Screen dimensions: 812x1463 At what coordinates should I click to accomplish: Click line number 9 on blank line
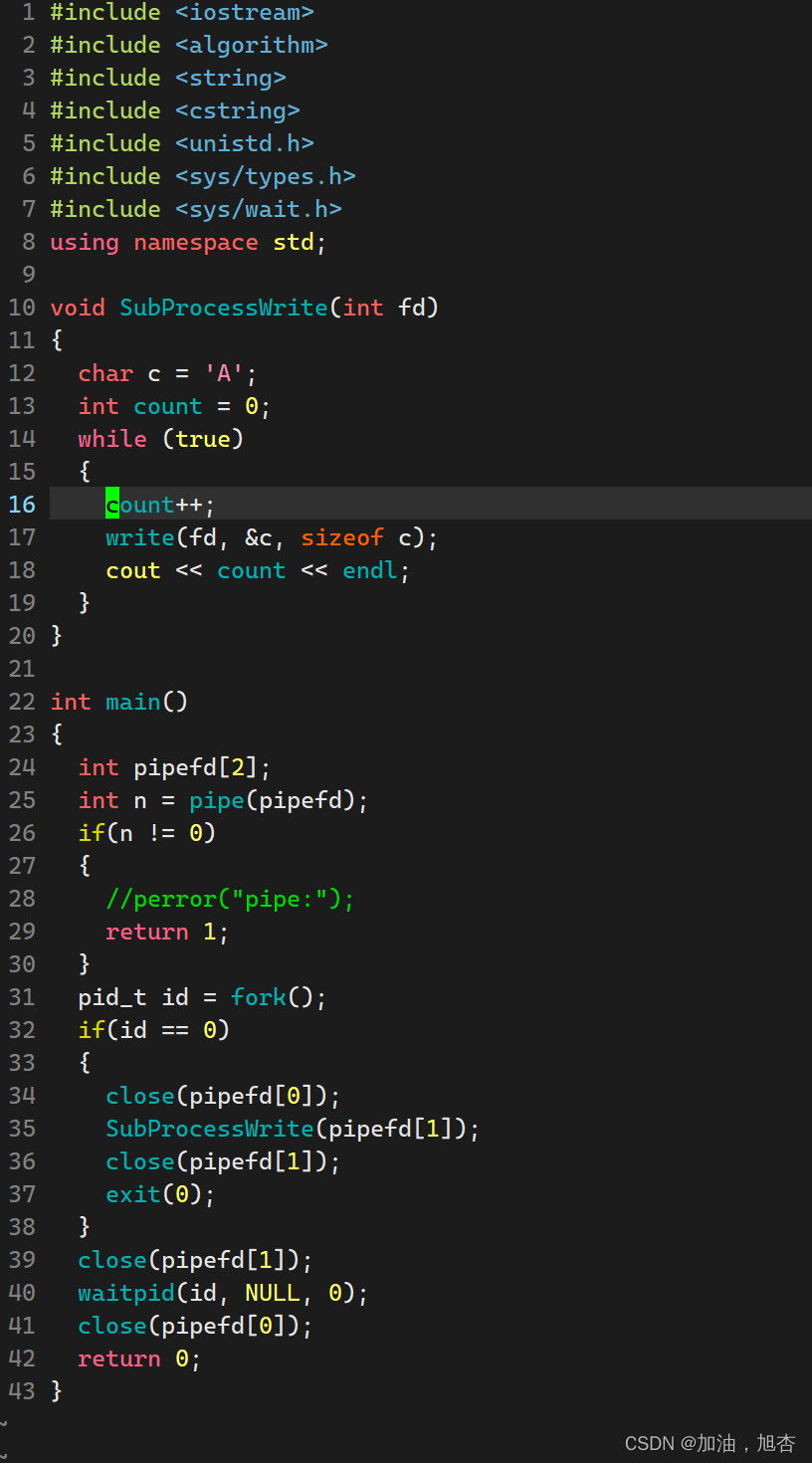click(x=29, y=276)
